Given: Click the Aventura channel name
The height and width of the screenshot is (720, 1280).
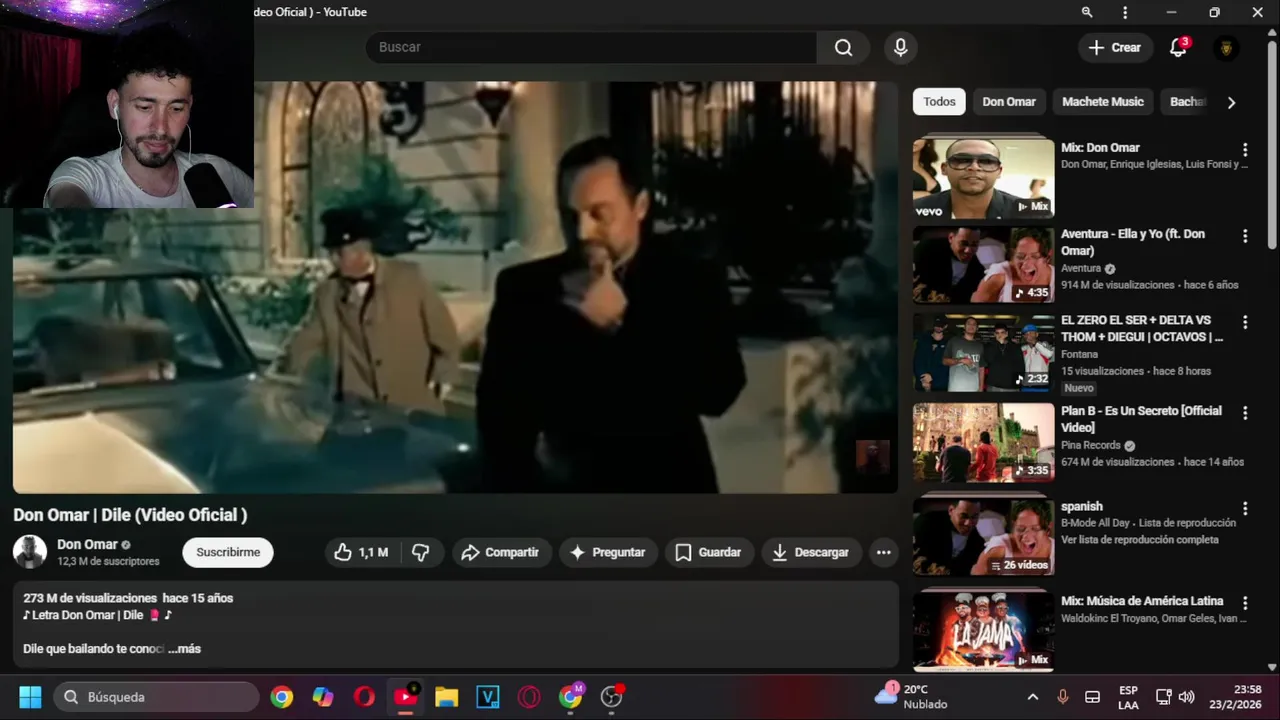Looking at the screenshot, I should tap(1080, 268).
